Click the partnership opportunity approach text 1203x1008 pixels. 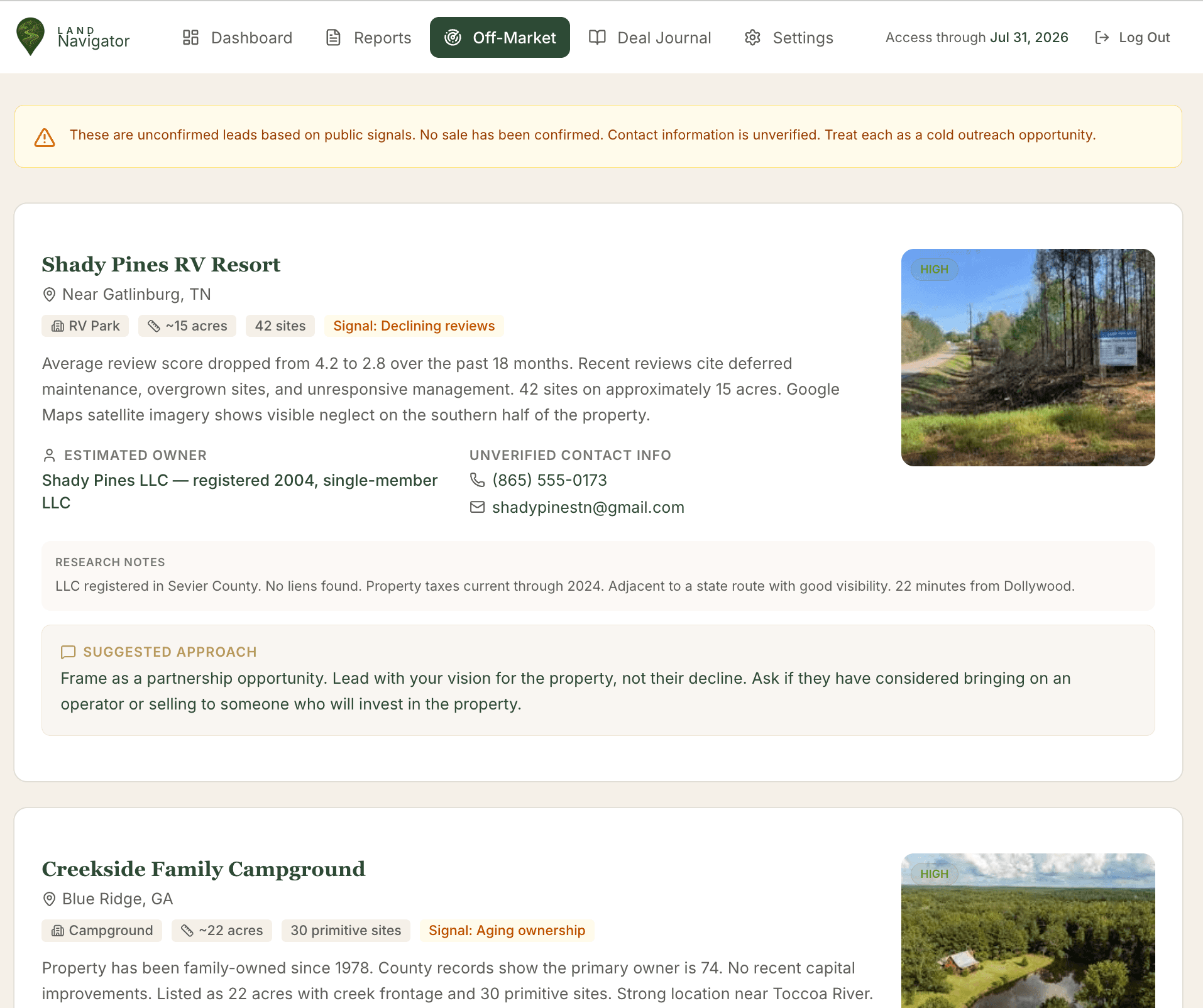(566, 691)
